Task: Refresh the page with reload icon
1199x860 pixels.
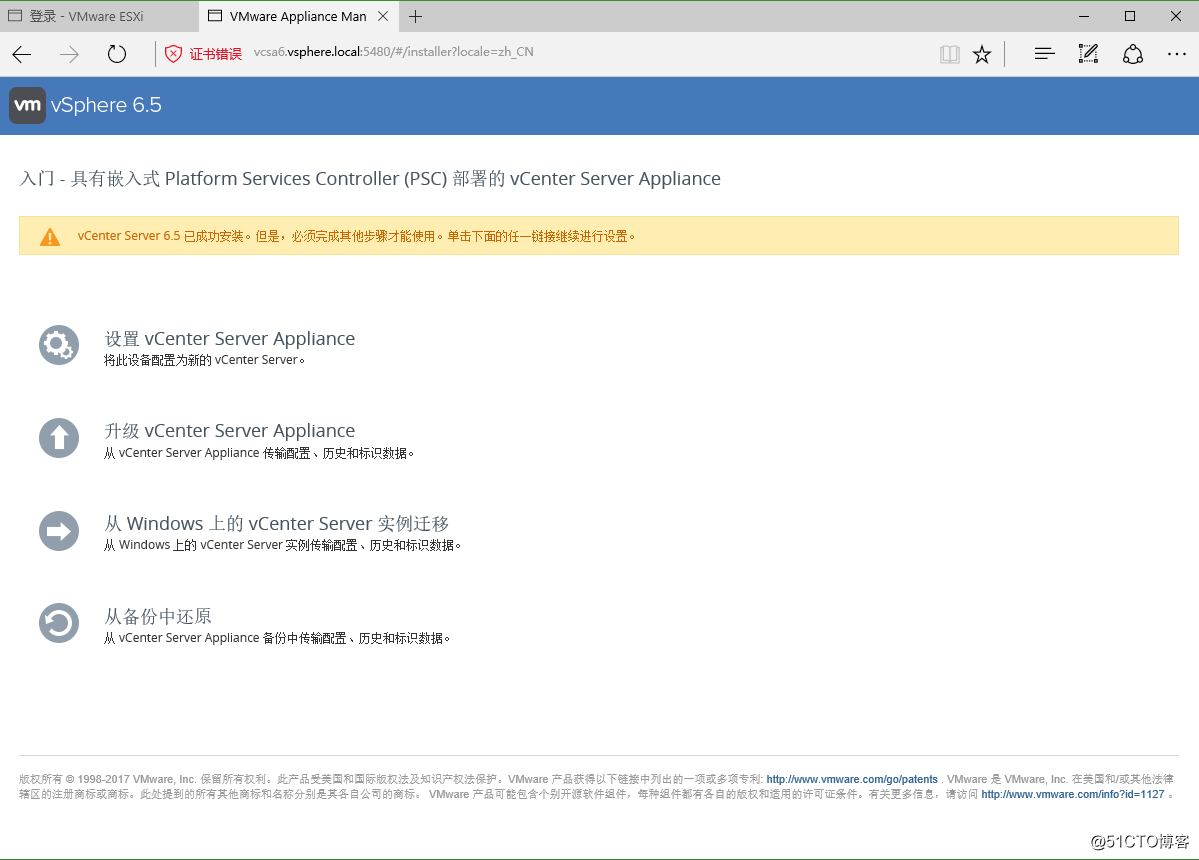Action: [x=116, y=54]
